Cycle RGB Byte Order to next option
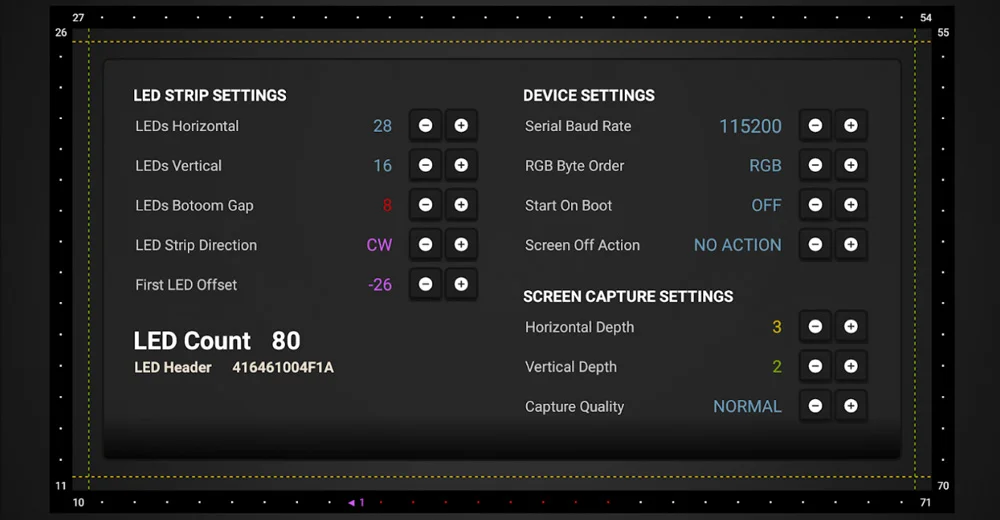This screenshot has width=1000, height=520. coord(851,165)
